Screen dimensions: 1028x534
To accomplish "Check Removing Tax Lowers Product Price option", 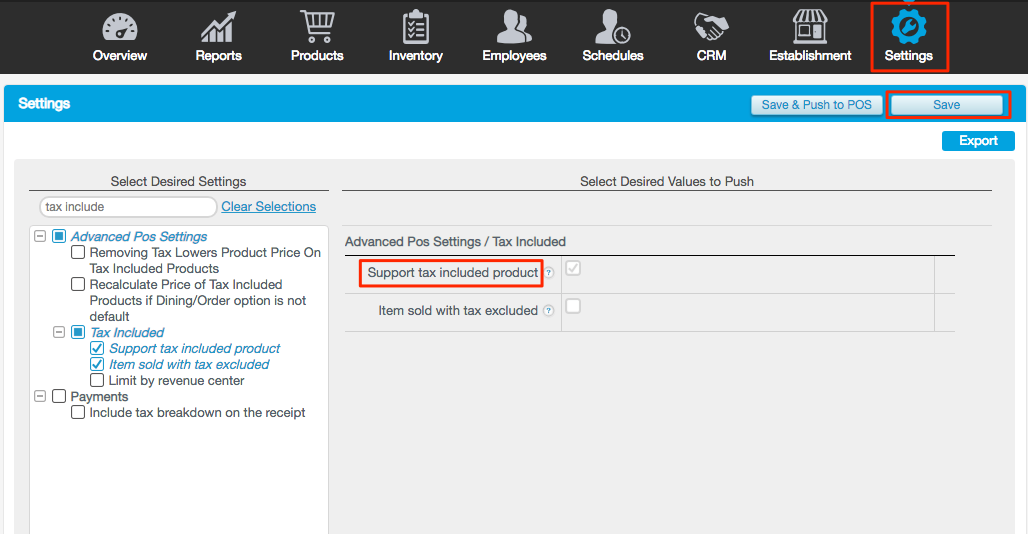I will [78, 253].
